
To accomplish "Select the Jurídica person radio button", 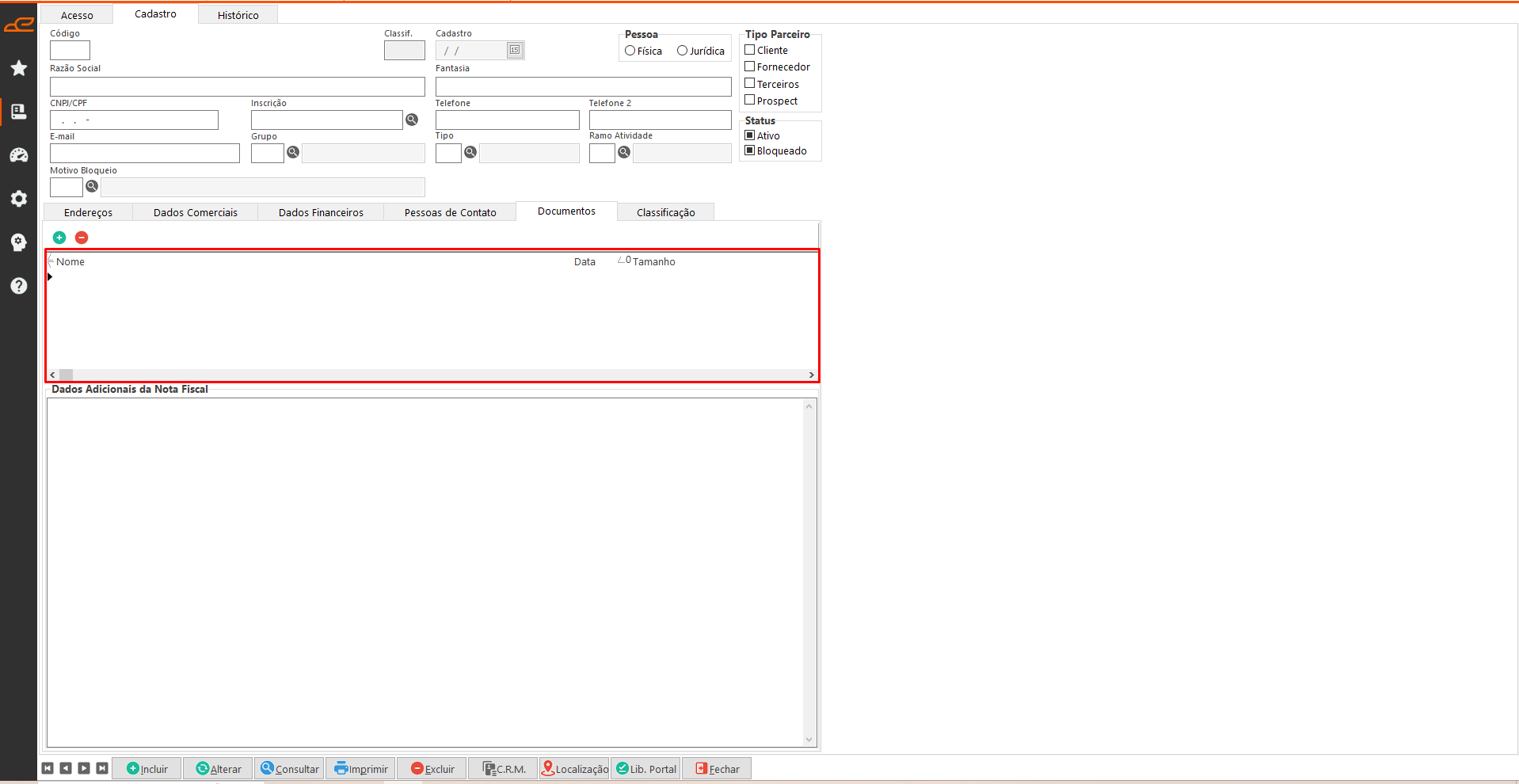I will pos(682,51).
